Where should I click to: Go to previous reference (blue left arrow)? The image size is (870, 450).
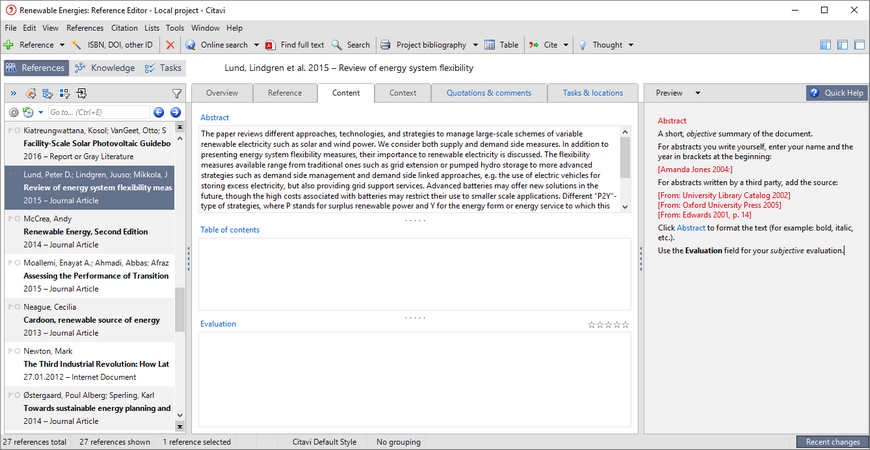point(159,113)
